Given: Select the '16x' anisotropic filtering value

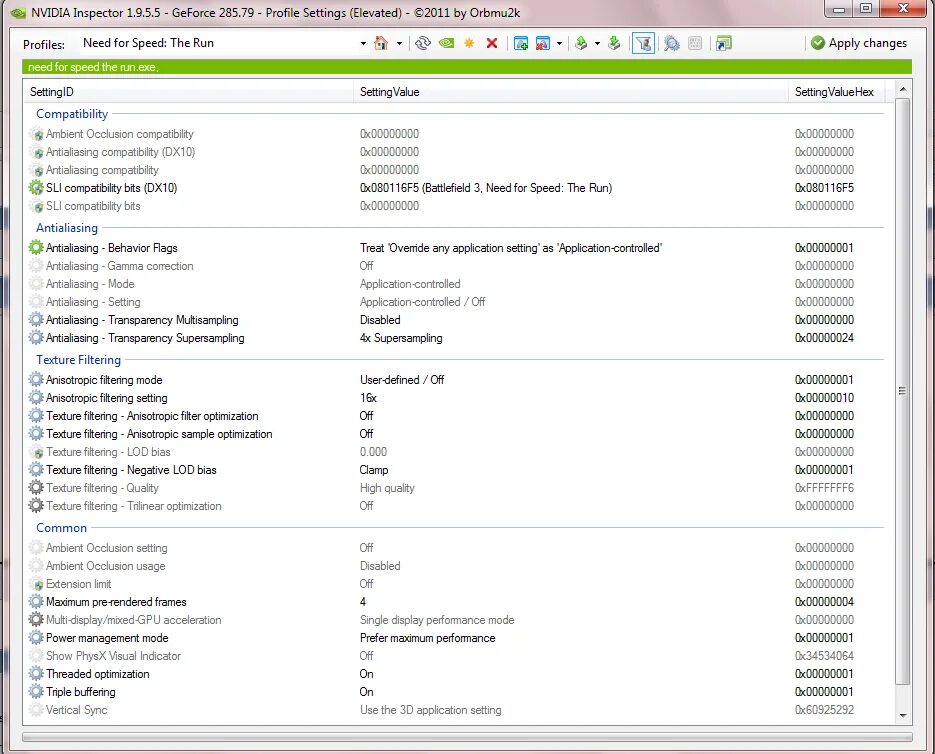Looking at the screenshot, I should coord(368,398).
